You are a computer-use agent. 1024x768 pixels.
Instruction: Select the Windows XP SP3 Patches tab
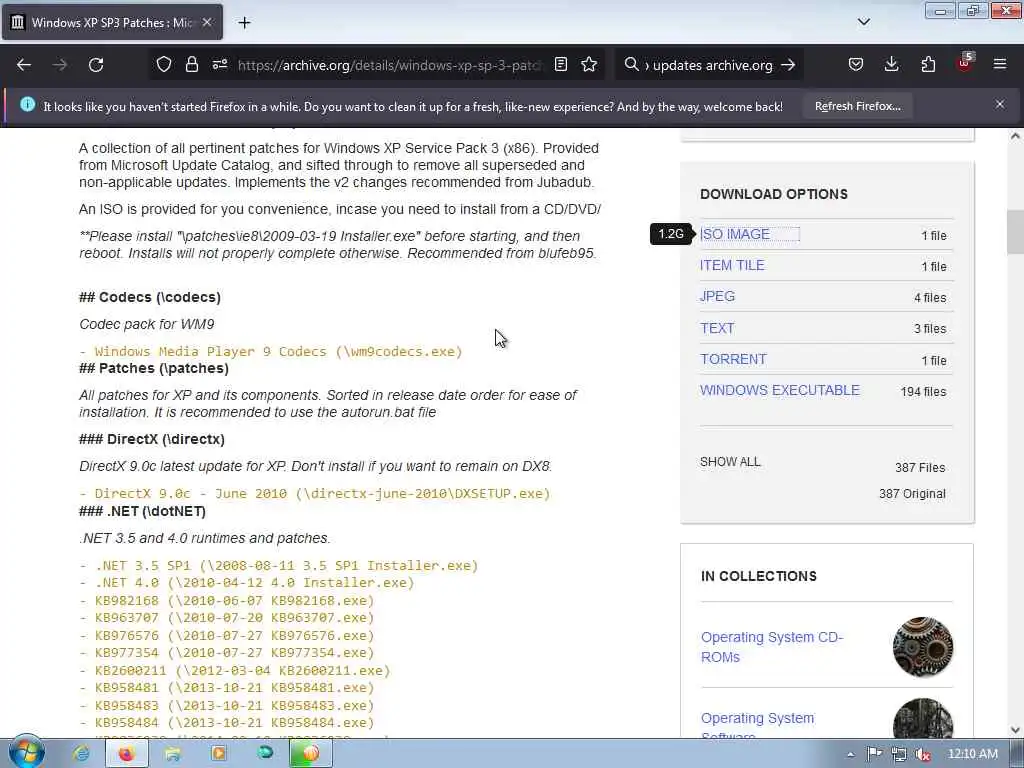112,22
